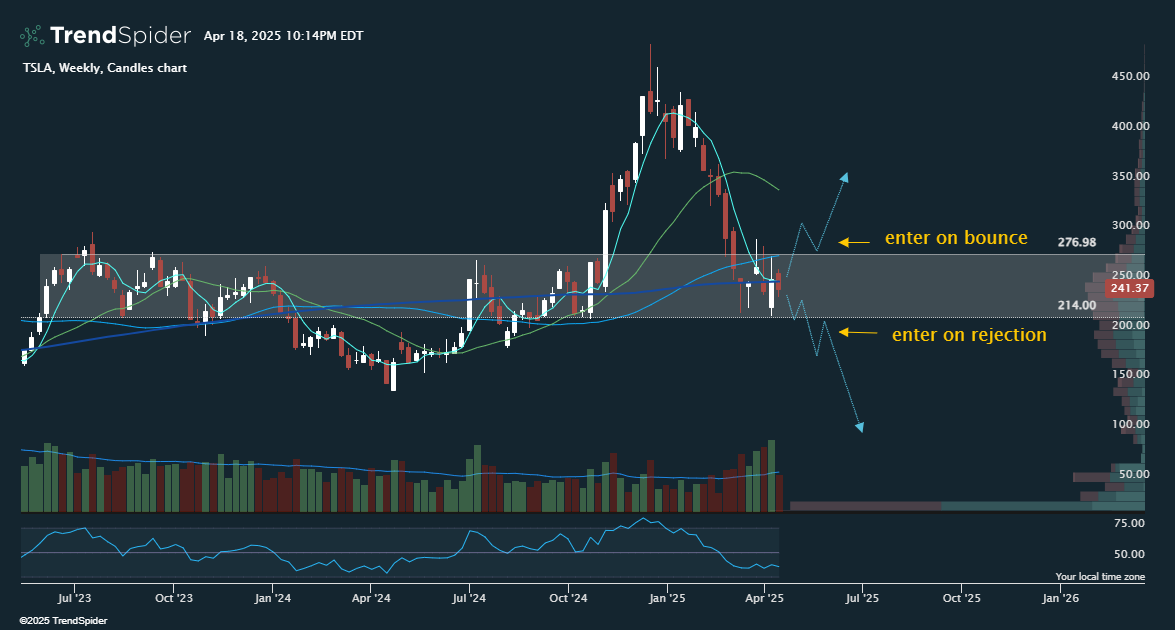
Task: Click the Jul '24 date axis label
Action: tap(469, 598)
